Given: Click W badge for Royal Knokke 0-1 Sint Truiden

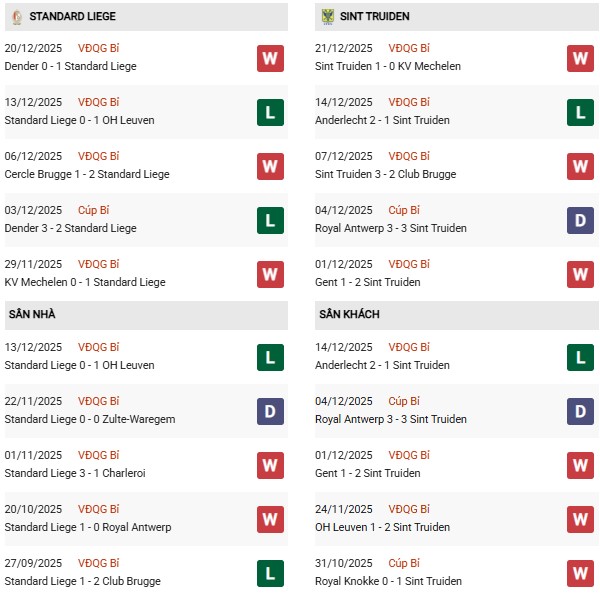Looking at the screenshot, I should pyautogui.click(x=580, y=573).
